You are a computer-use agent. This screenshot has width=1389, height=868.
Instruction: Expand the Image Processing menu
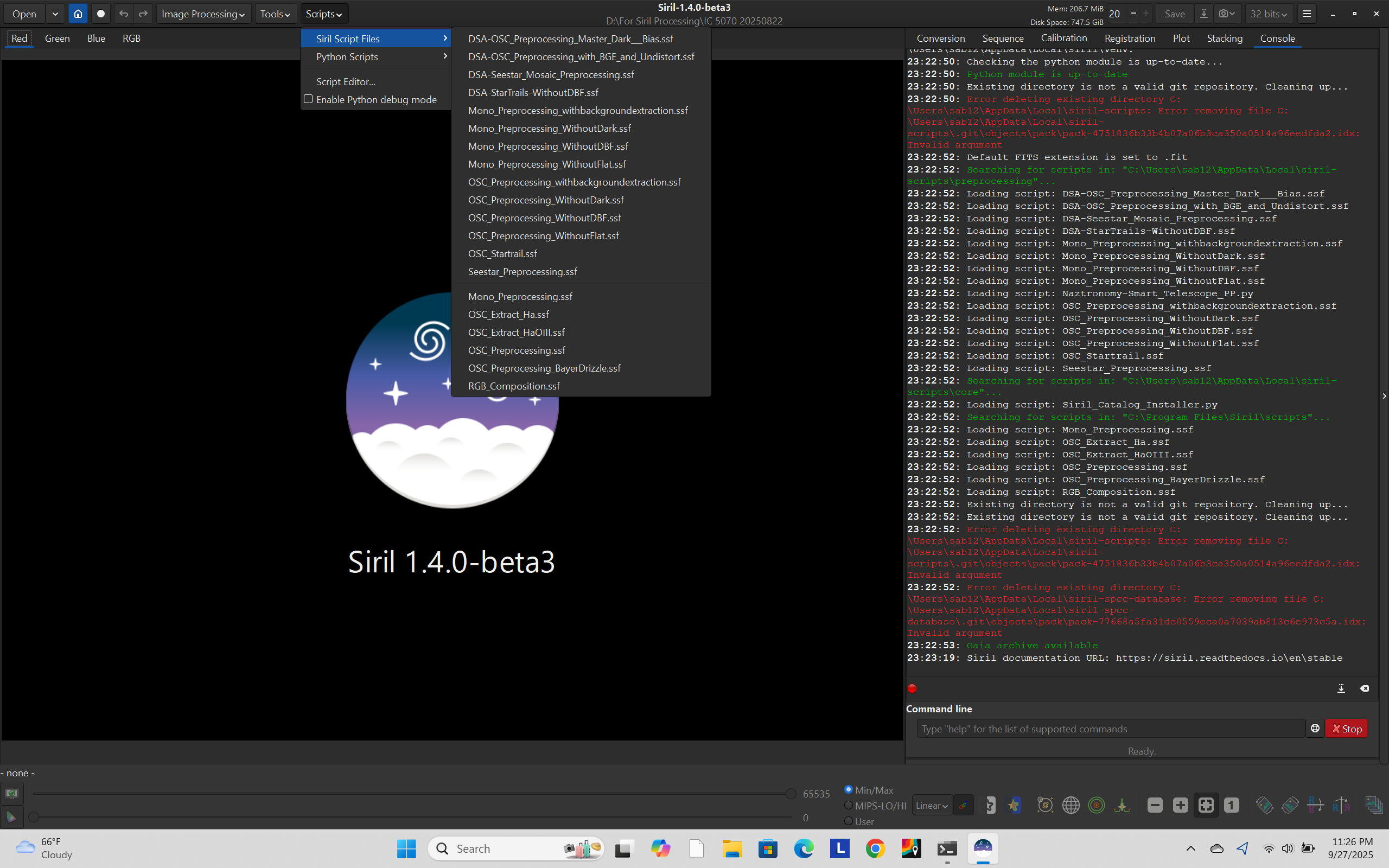[202, 14]
